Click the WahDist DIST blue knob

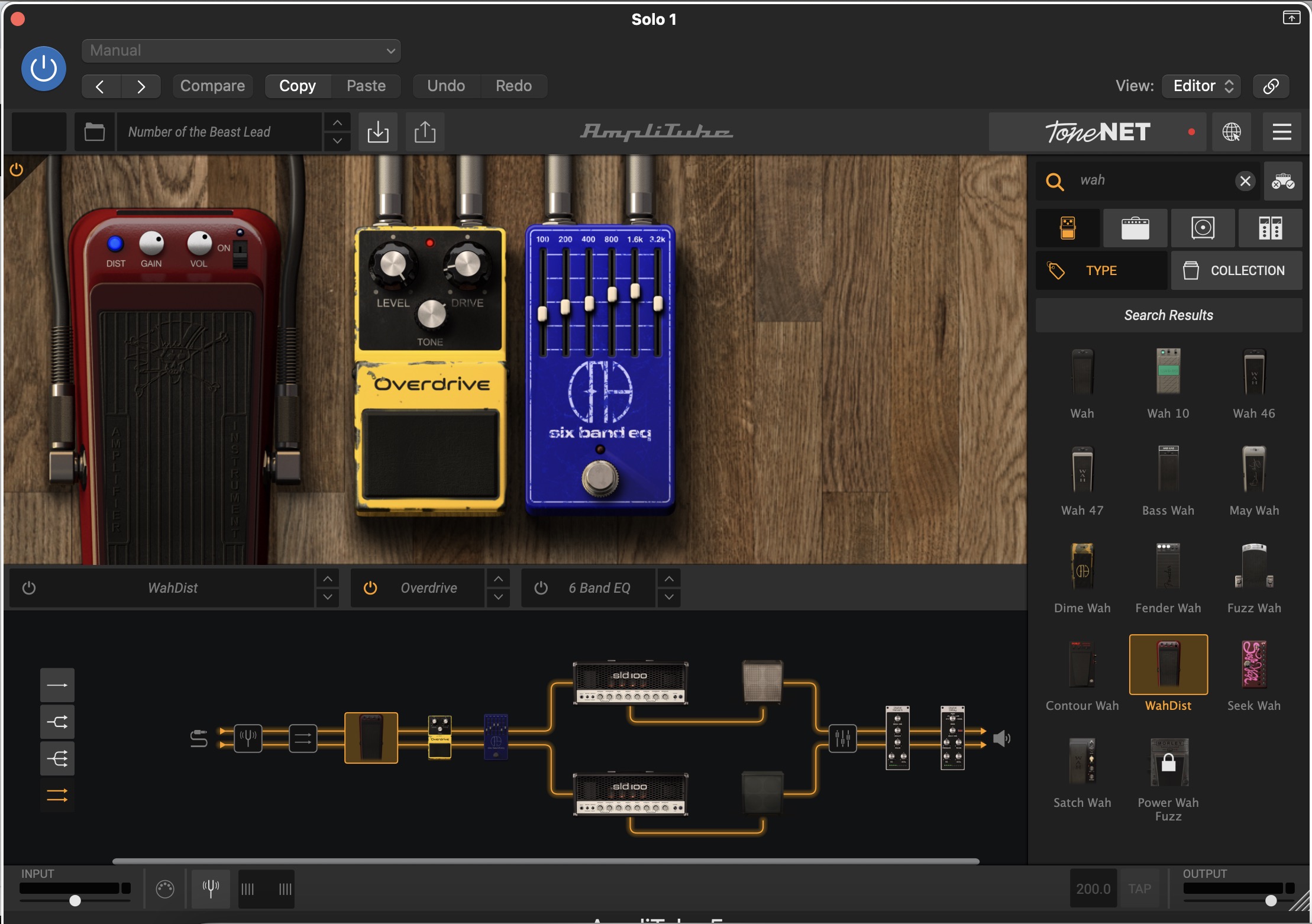tap(115, 243)
